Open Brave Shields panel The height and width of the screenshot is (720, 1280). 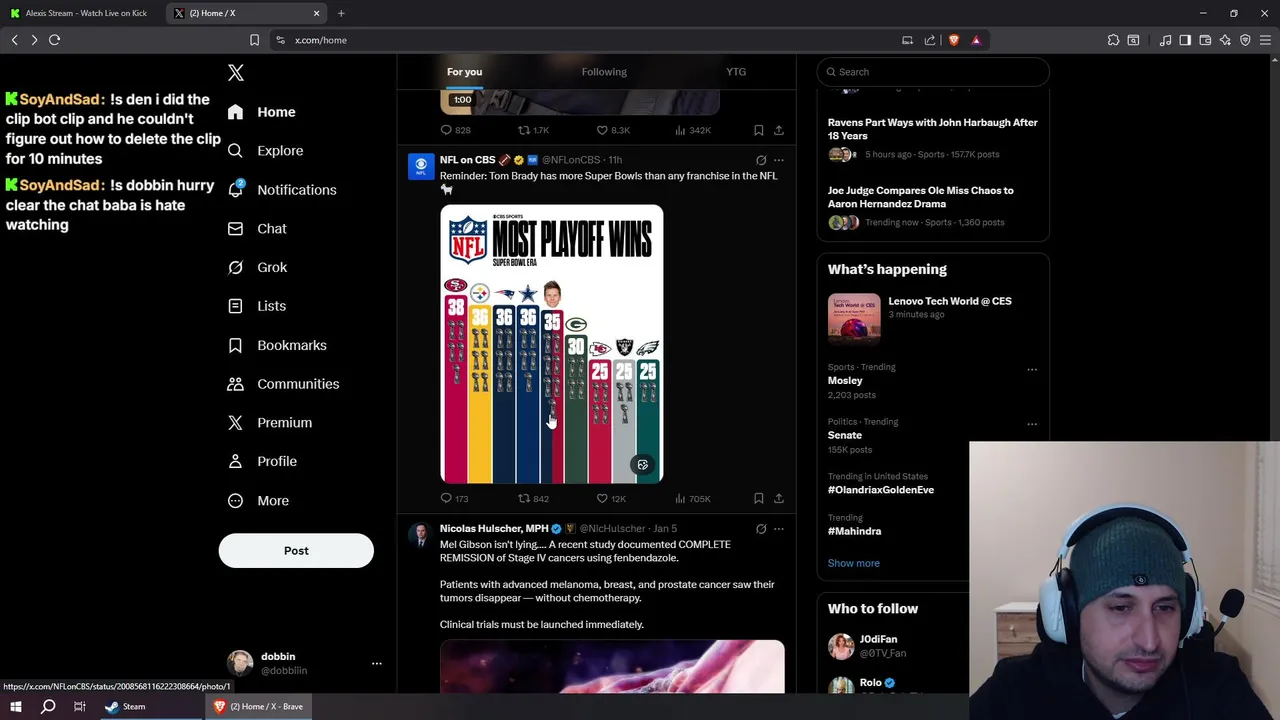click(954, 40)
